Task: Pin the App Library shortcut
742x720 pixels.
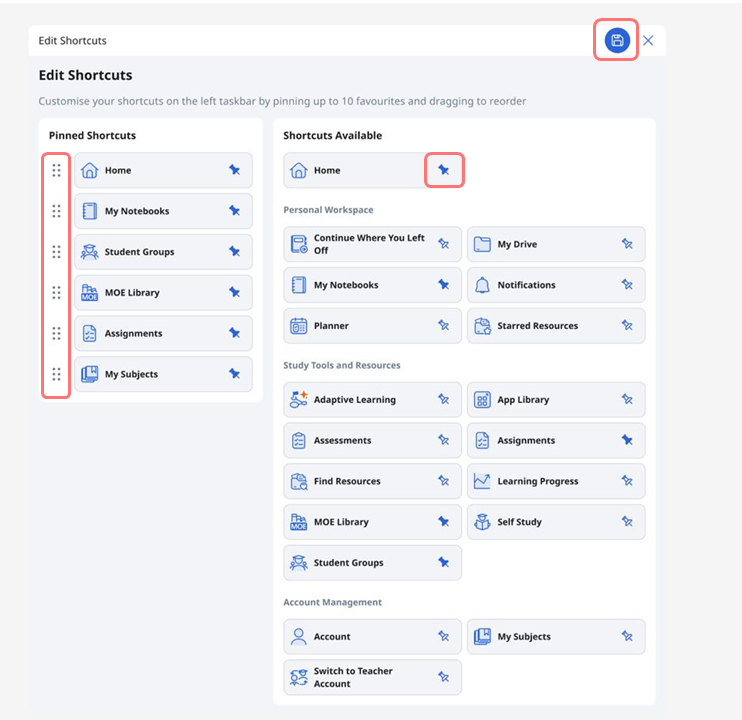Action: pyautogui.click(x=627, y=400)
